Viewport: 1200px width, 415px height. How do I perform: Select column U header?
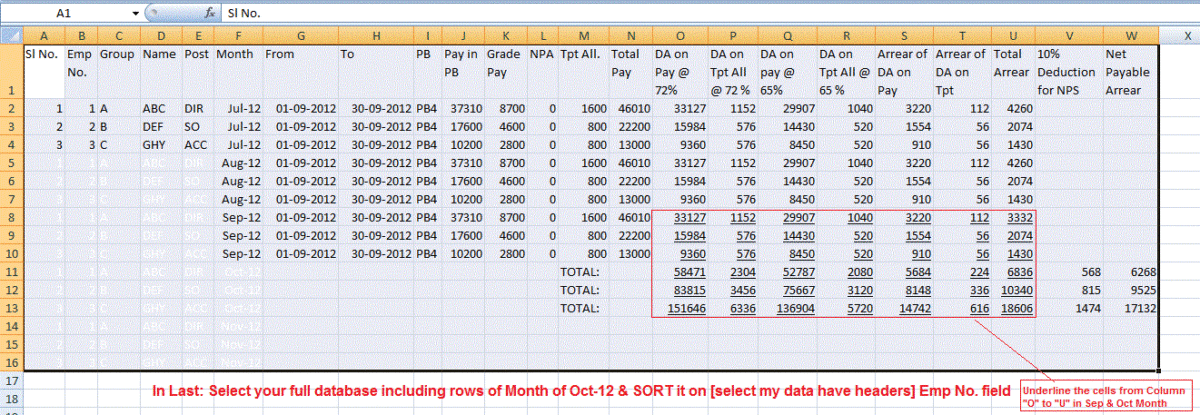click(x=1013, y=35)
